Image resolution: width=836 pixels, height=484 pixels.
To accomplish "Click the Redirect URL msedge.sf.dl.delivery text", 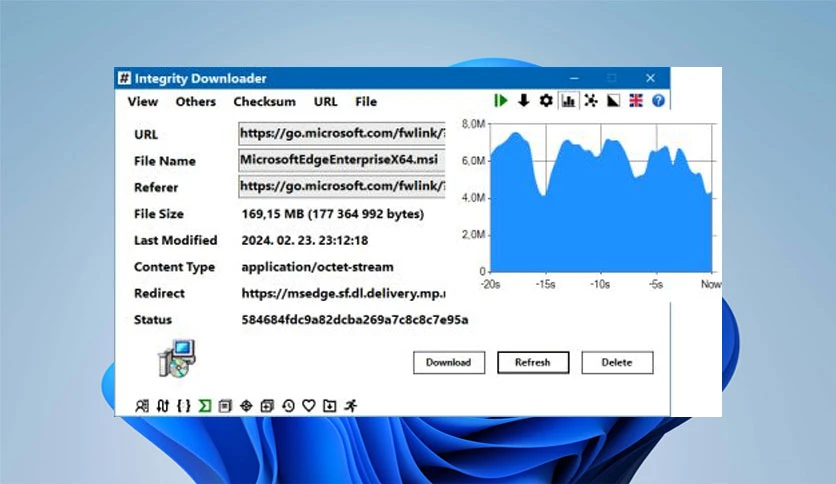I will pos(343,293).
